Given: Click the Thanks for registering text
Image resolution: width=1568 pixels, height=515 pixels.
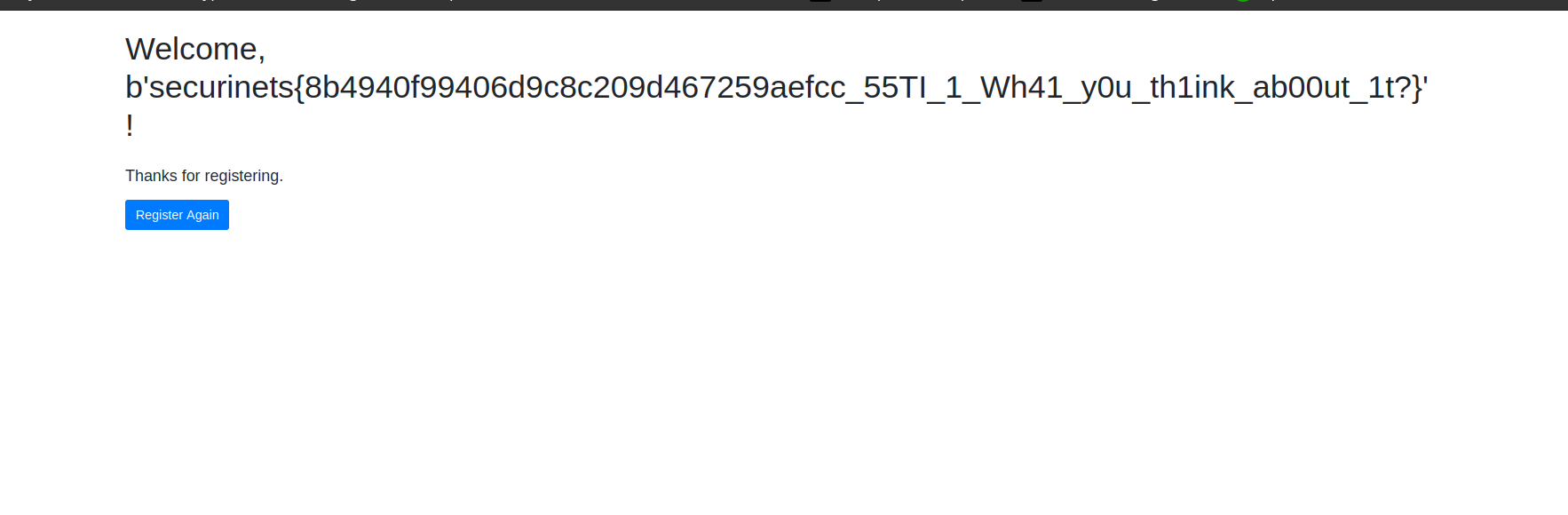Looking at the screenshot, I should (x=204, y=176).
